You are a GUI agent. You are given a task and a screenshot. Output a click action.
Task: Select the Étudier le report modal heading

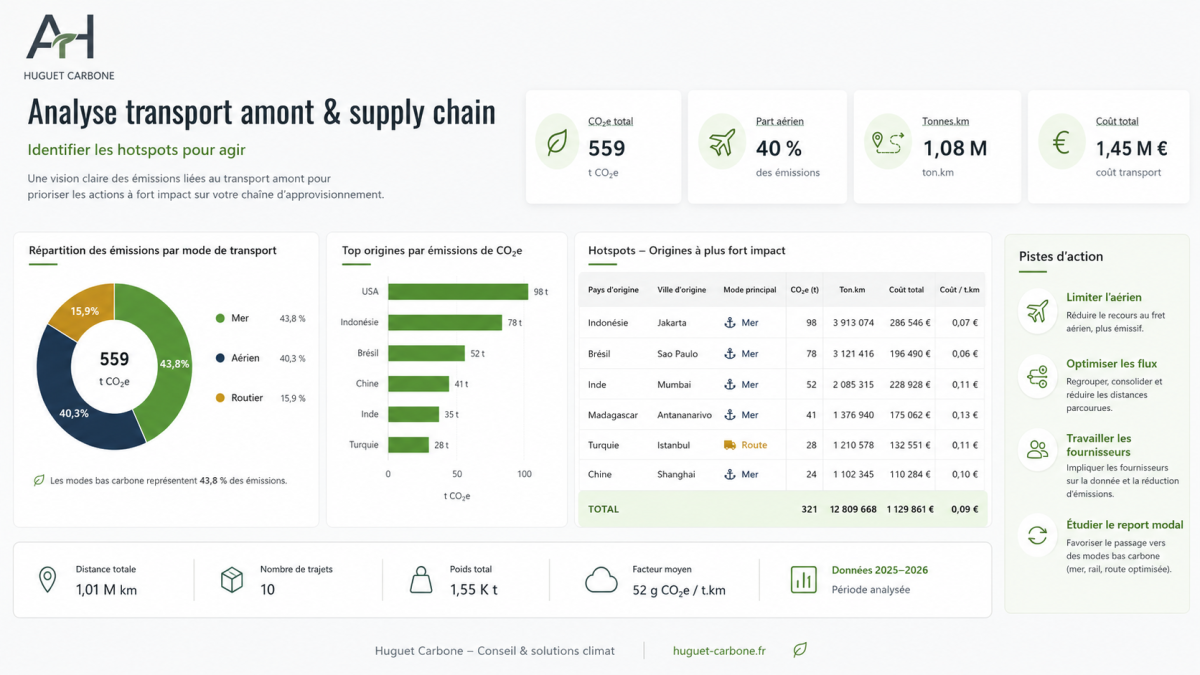pos(1125,524)
